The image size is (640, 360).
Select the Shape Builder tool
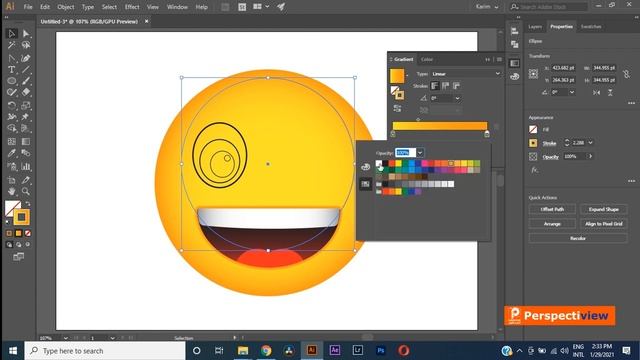[x=12, y=129]
